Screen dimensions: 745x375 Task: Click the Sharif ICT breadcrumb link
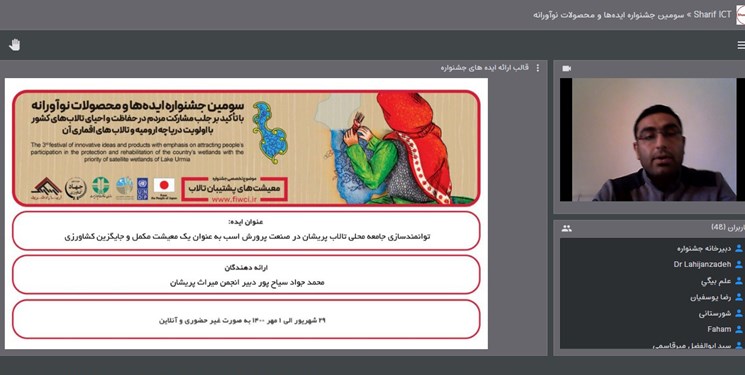(712, 14)
